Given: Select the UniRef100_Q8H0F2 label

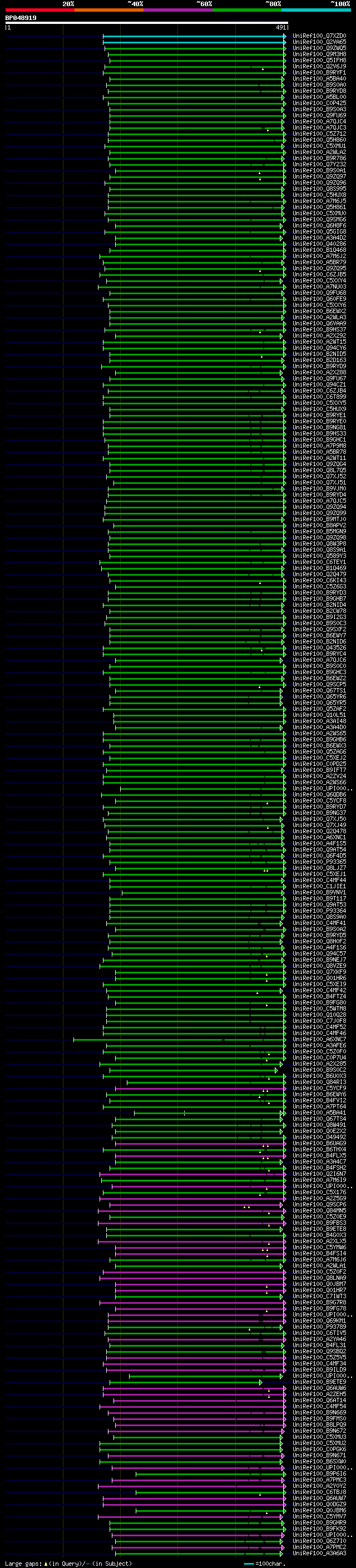Looking at the screenshot, I should tap(319, 942).
